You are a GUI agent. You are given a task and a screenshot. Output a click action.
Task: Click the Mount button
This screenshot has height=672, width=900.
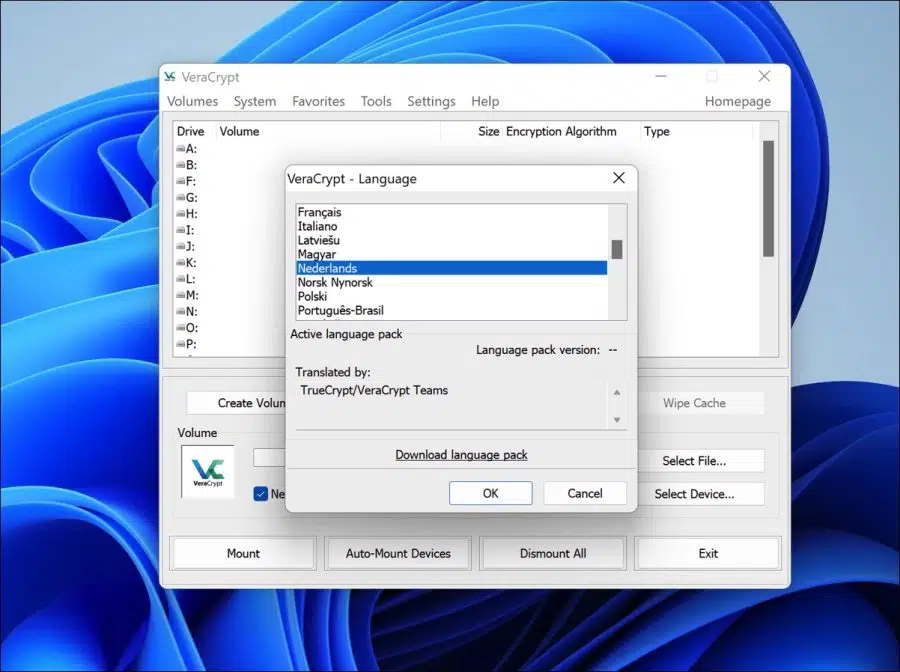coord(243,553)
